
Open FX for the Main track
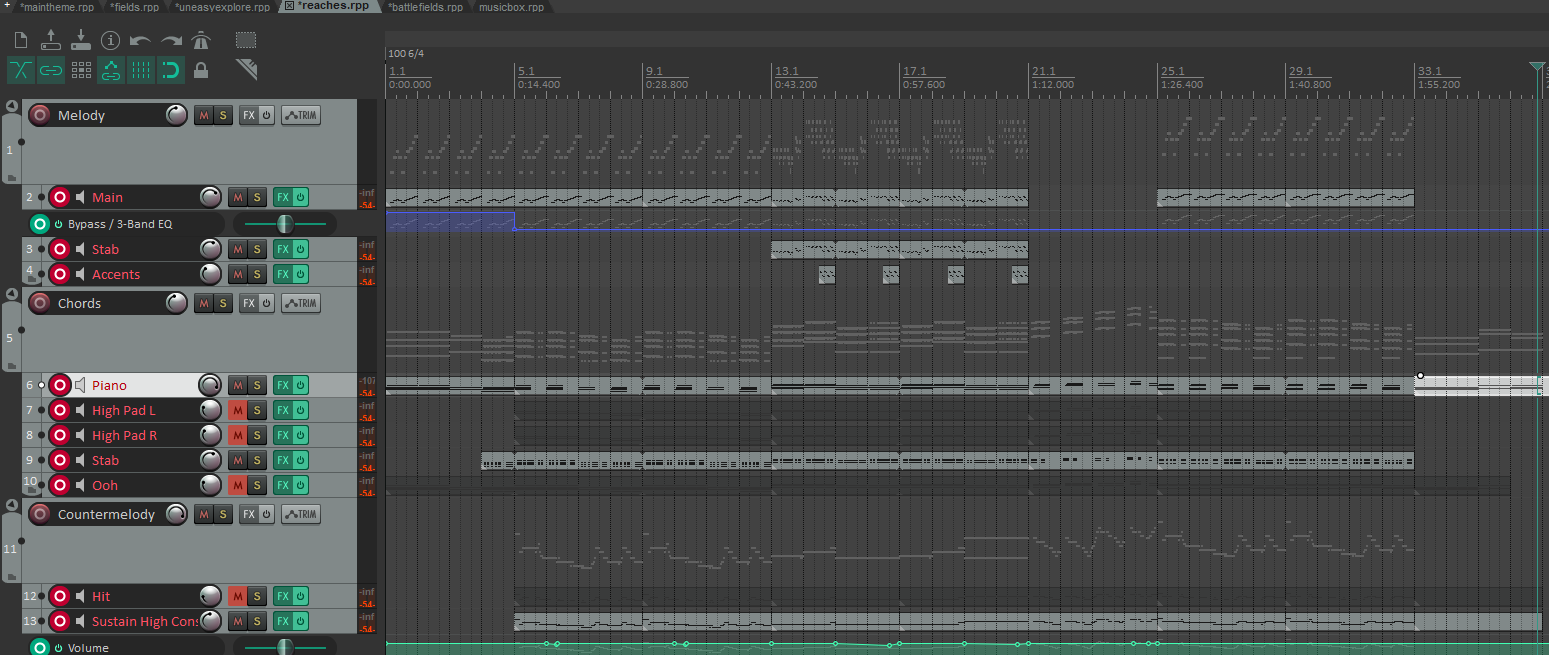(x=282, y=197)
